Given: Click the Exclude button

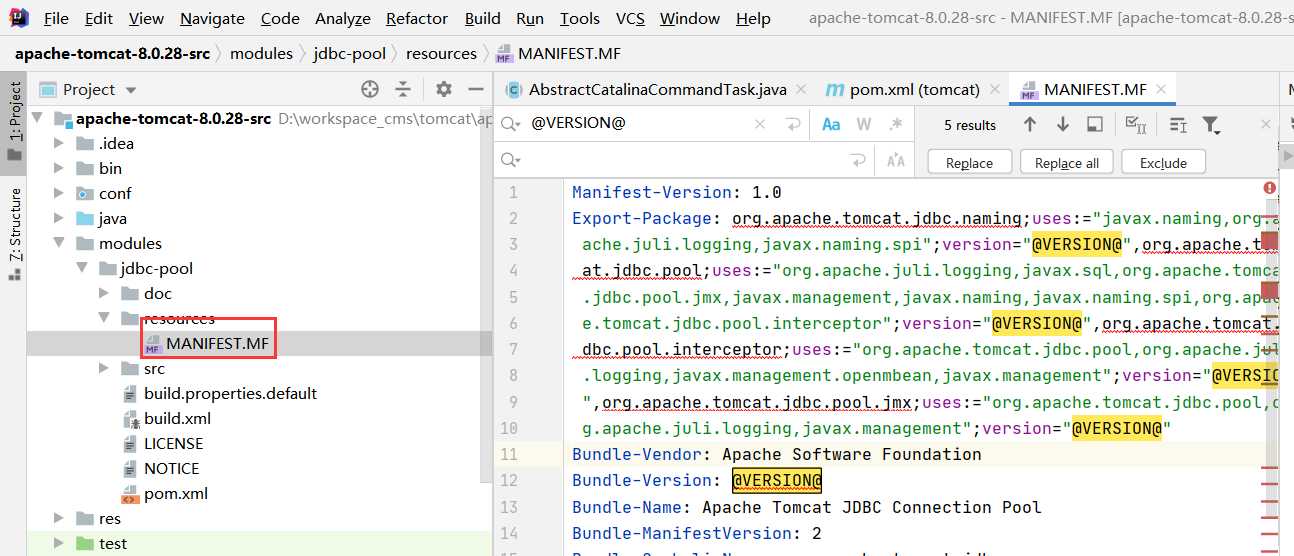Looking at the screenshot, I should (x=1163, y=163).
